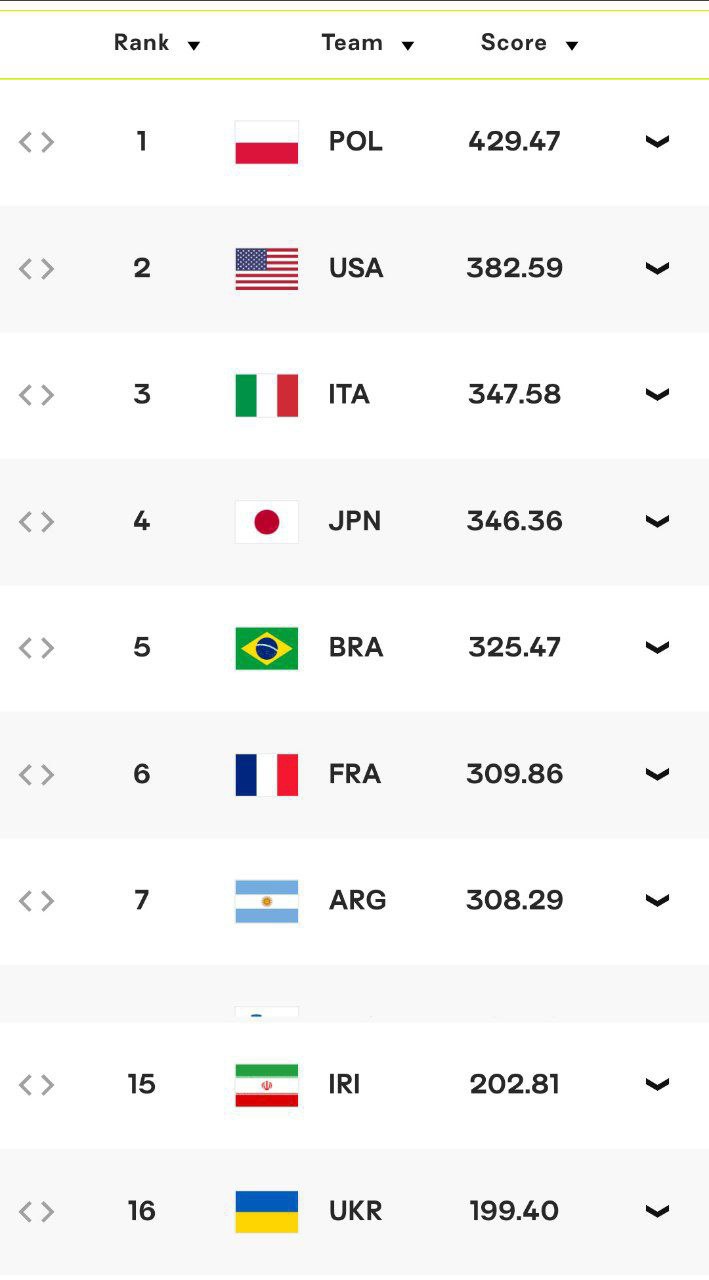Sort the table by the Rank column
709x1280 pixels.
(157, 43)
